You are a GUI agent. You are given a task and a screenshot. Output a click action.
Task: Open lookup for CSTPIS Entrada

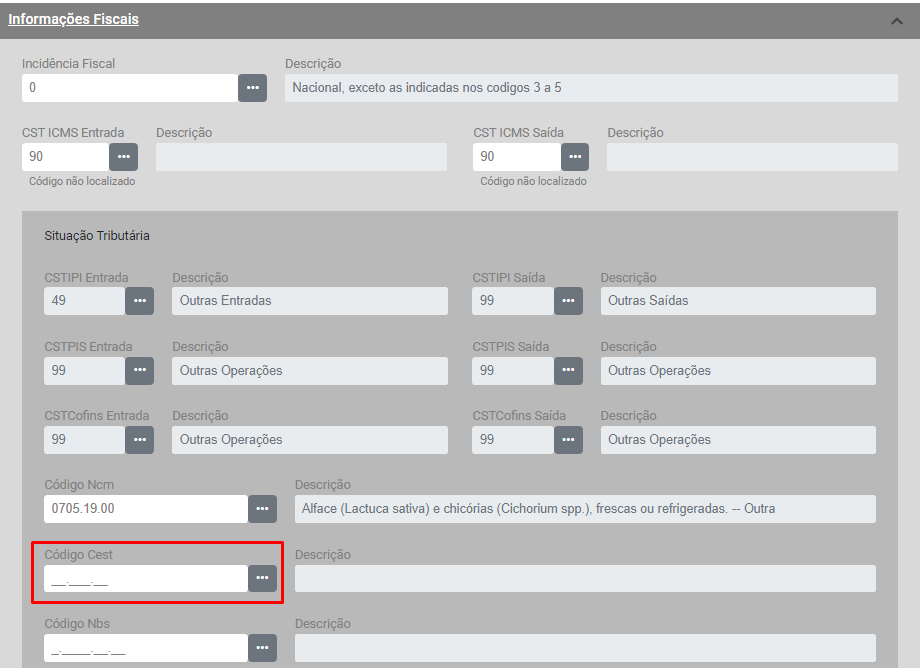[139, 371]
